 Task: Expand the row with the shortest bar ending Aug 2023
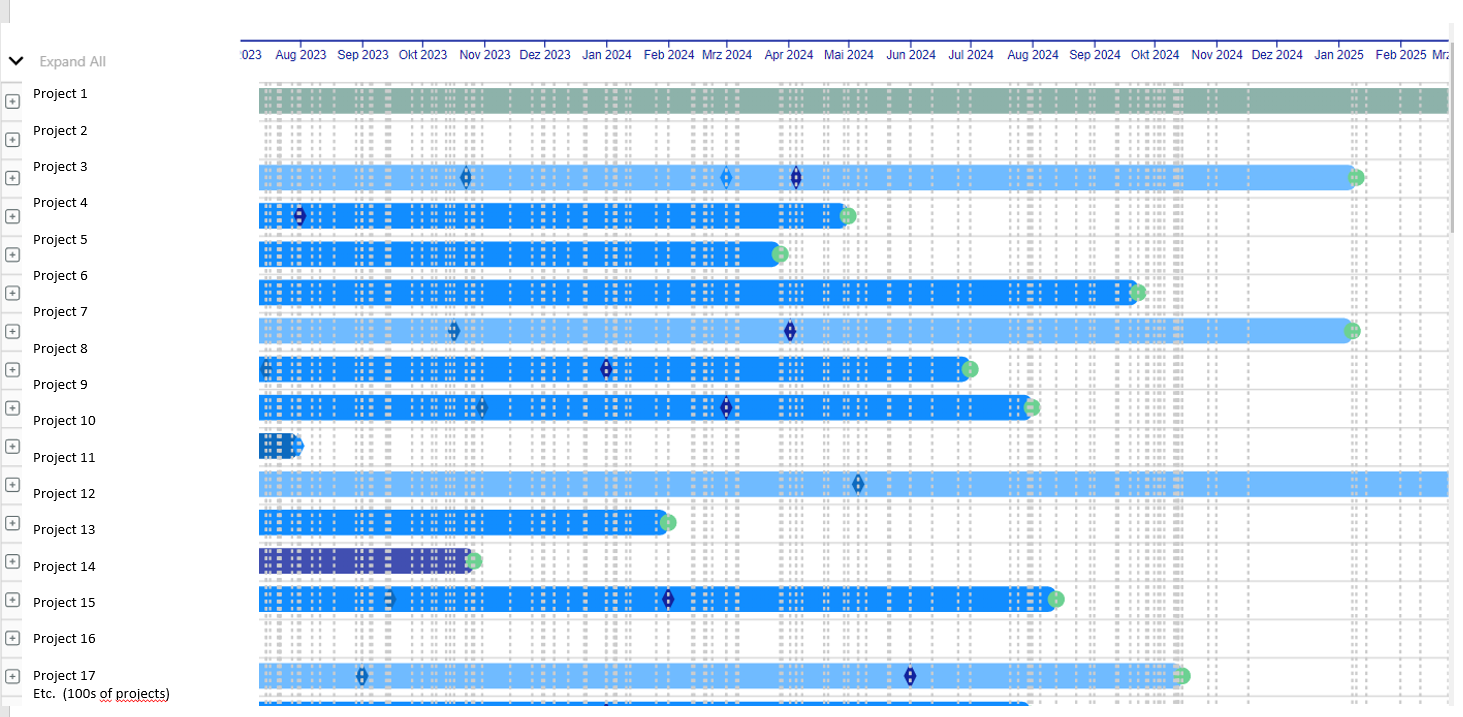pos(12,446)
